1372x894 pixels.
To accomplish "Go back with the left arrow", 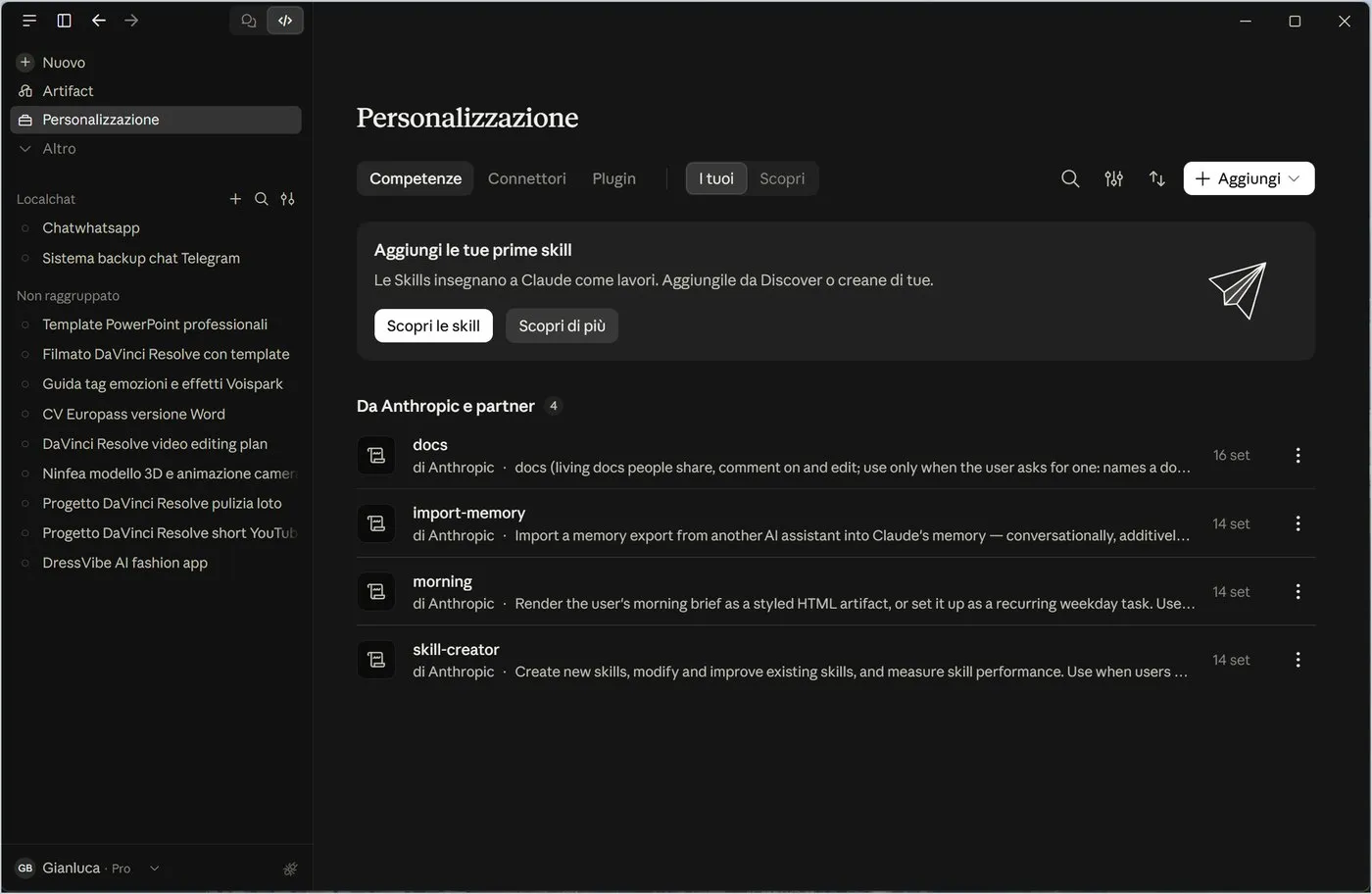I will point(98,21).
